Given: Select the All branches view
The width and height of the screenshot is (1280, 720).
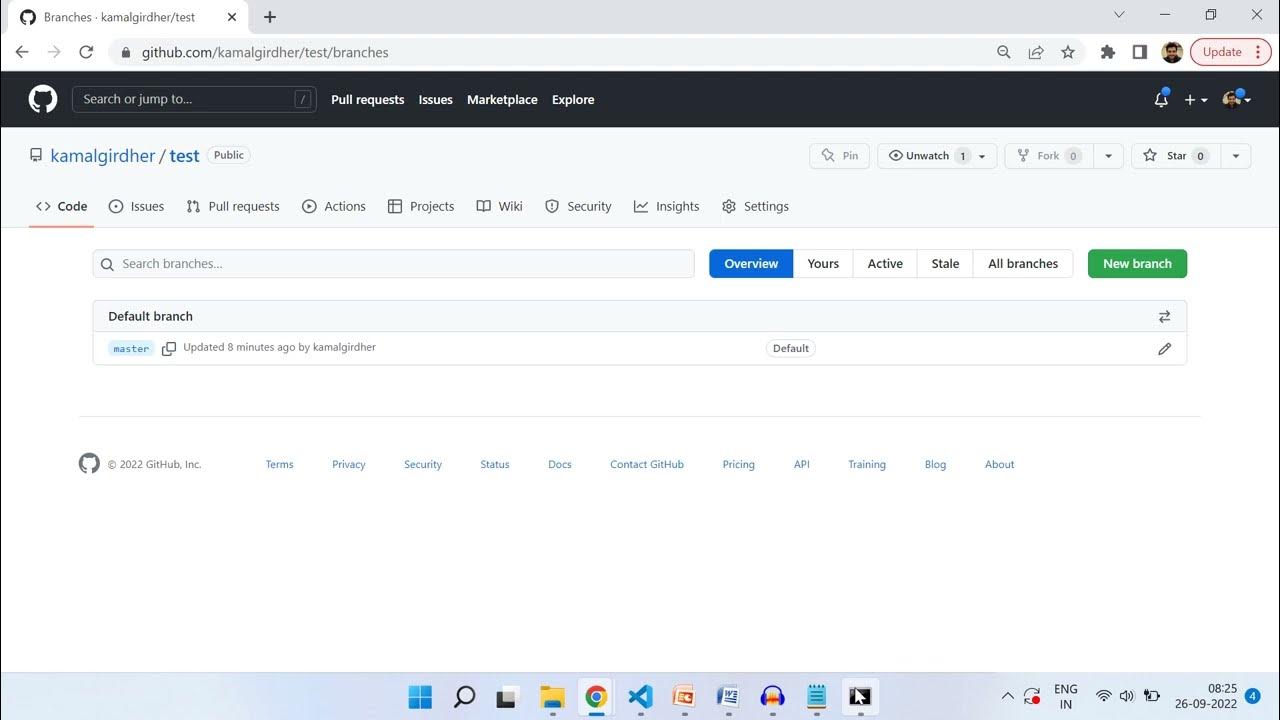Looking at the screenshot, I should (x=1023, y=264).
